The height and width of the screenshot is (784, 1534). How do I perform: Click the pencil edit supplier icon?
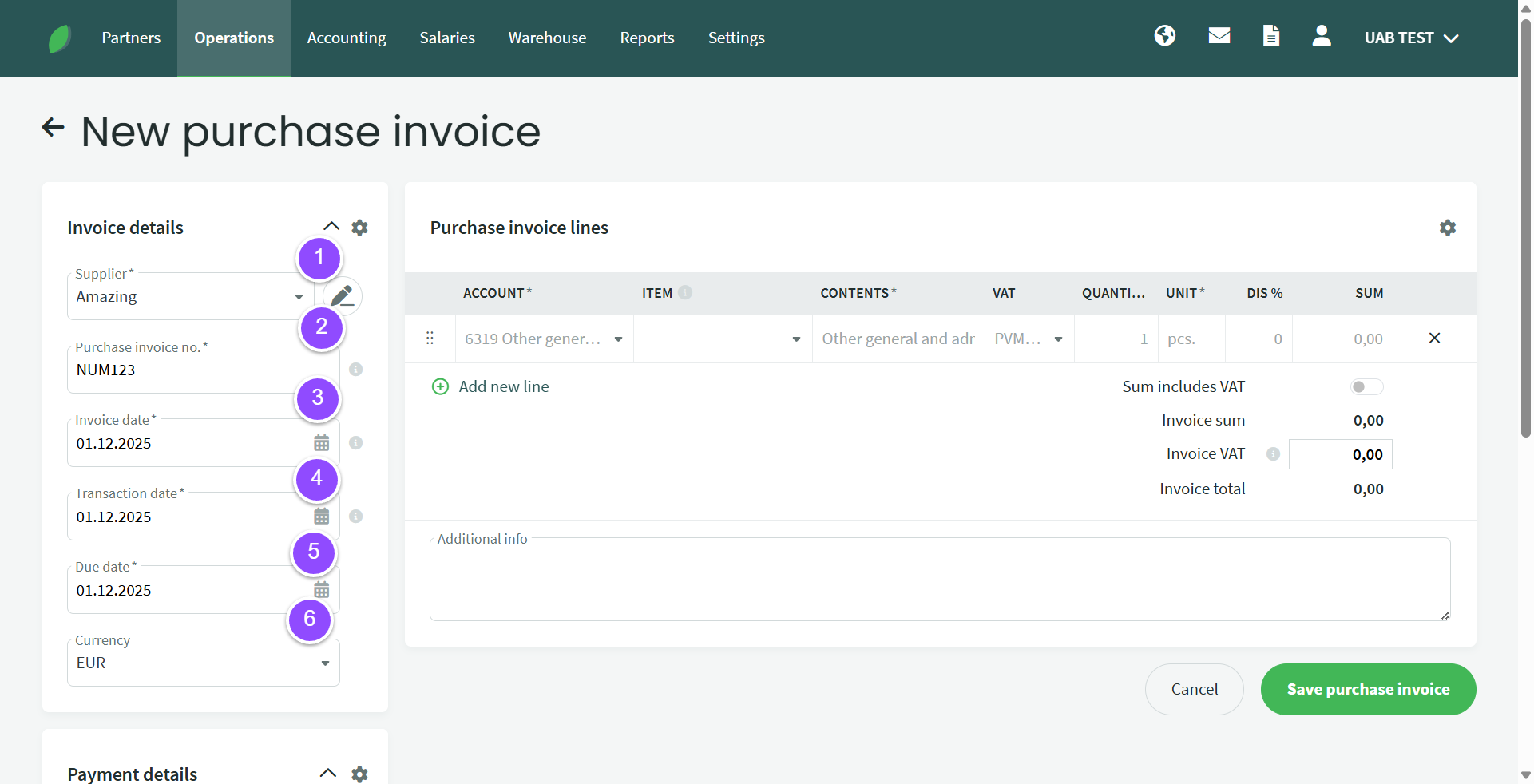click(343, 296)
